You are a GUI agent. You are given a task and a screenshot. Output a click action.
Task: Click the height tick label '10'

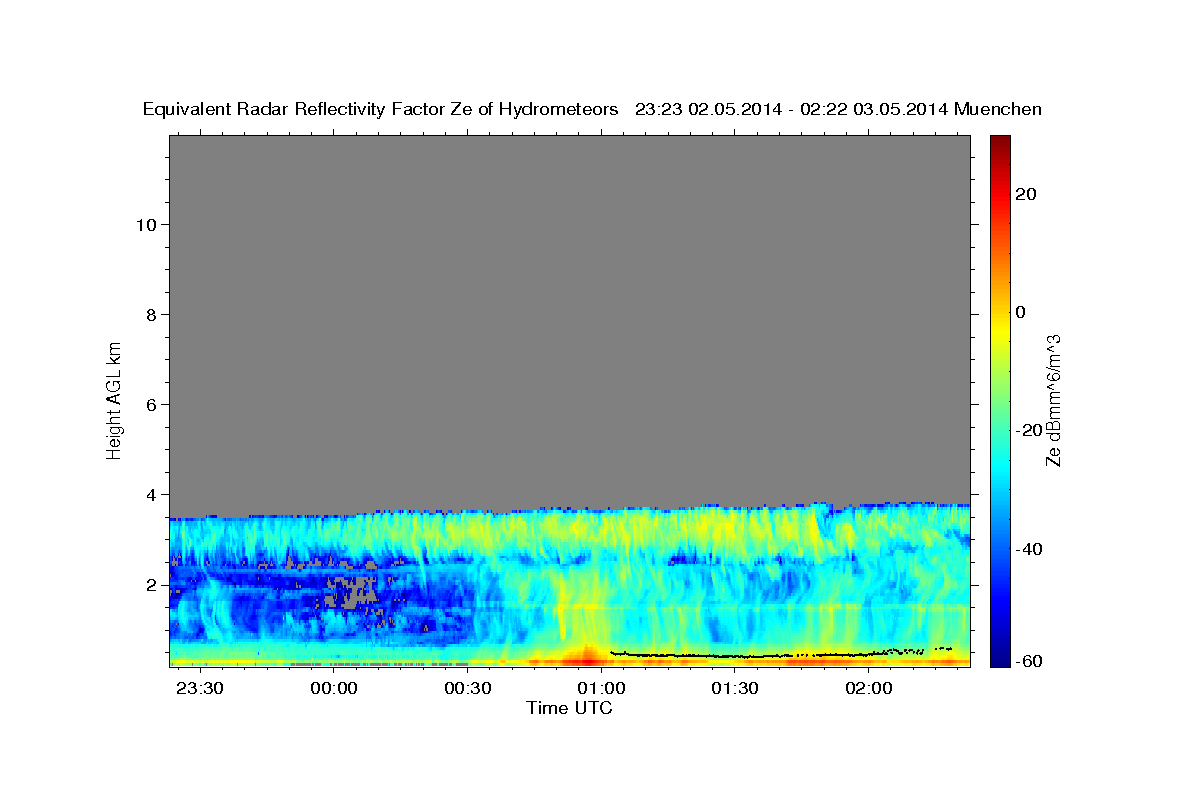coord(146,224)
